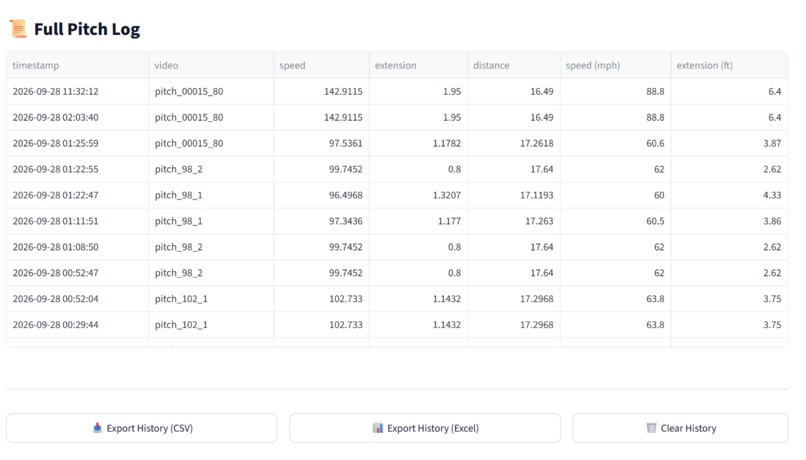
Task: Click the chart icon on Excel export
Action: 378,428
